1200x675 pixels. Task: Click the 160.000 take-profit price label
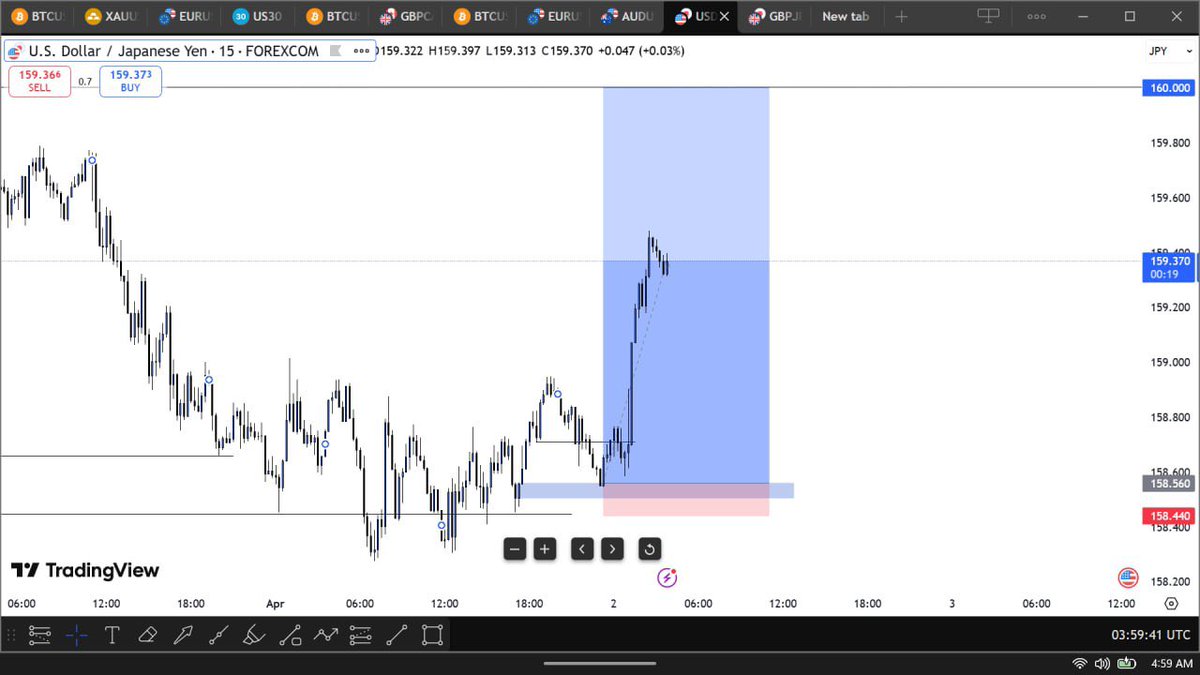(1169, 88)
